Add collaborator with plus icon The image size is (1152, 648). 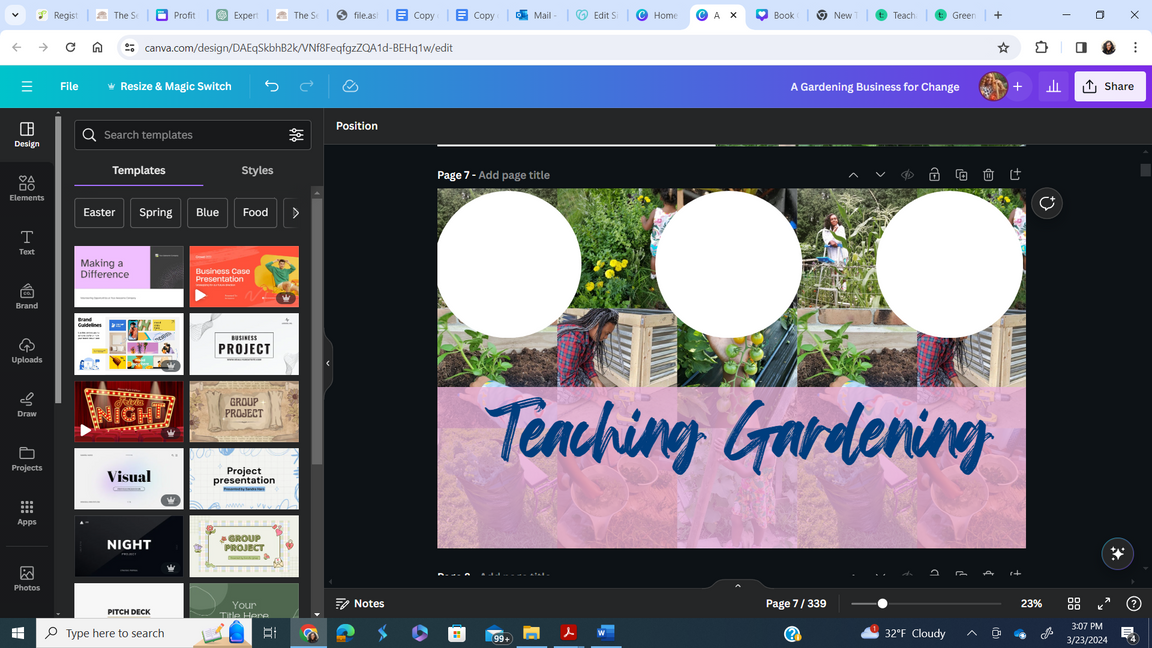[1018, 86]
